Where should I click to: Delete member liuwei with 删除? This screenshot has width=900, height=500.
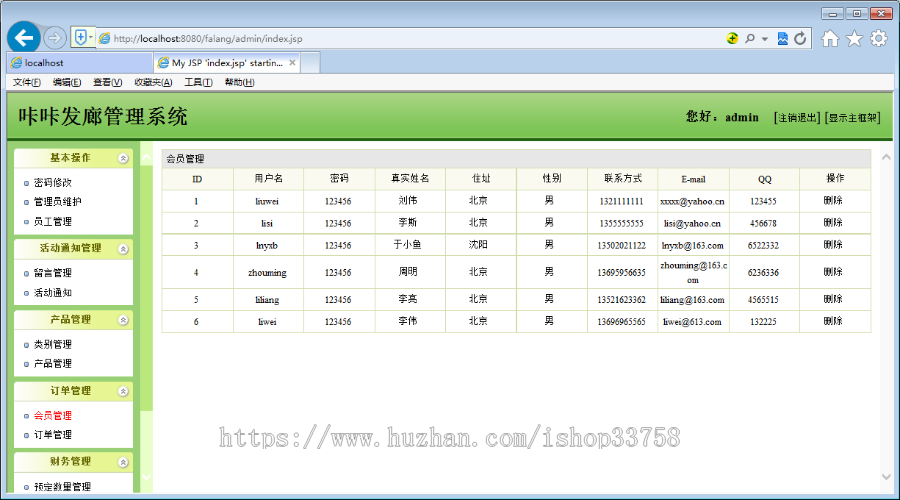tap(833, 200)
